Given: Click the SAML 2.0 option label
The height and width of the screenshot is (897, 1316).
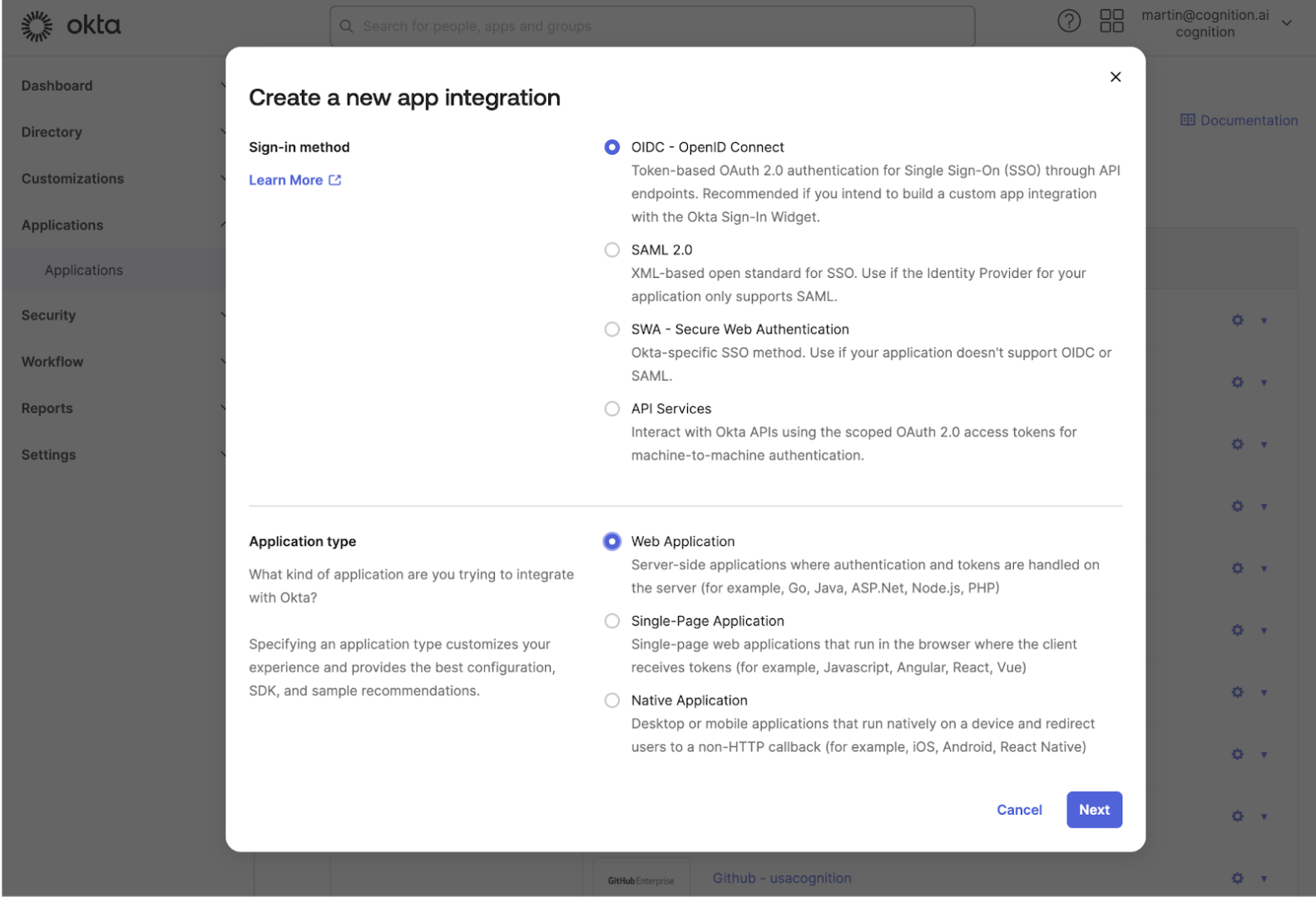Looking at the screenshot, I should (x=661, y=250).
